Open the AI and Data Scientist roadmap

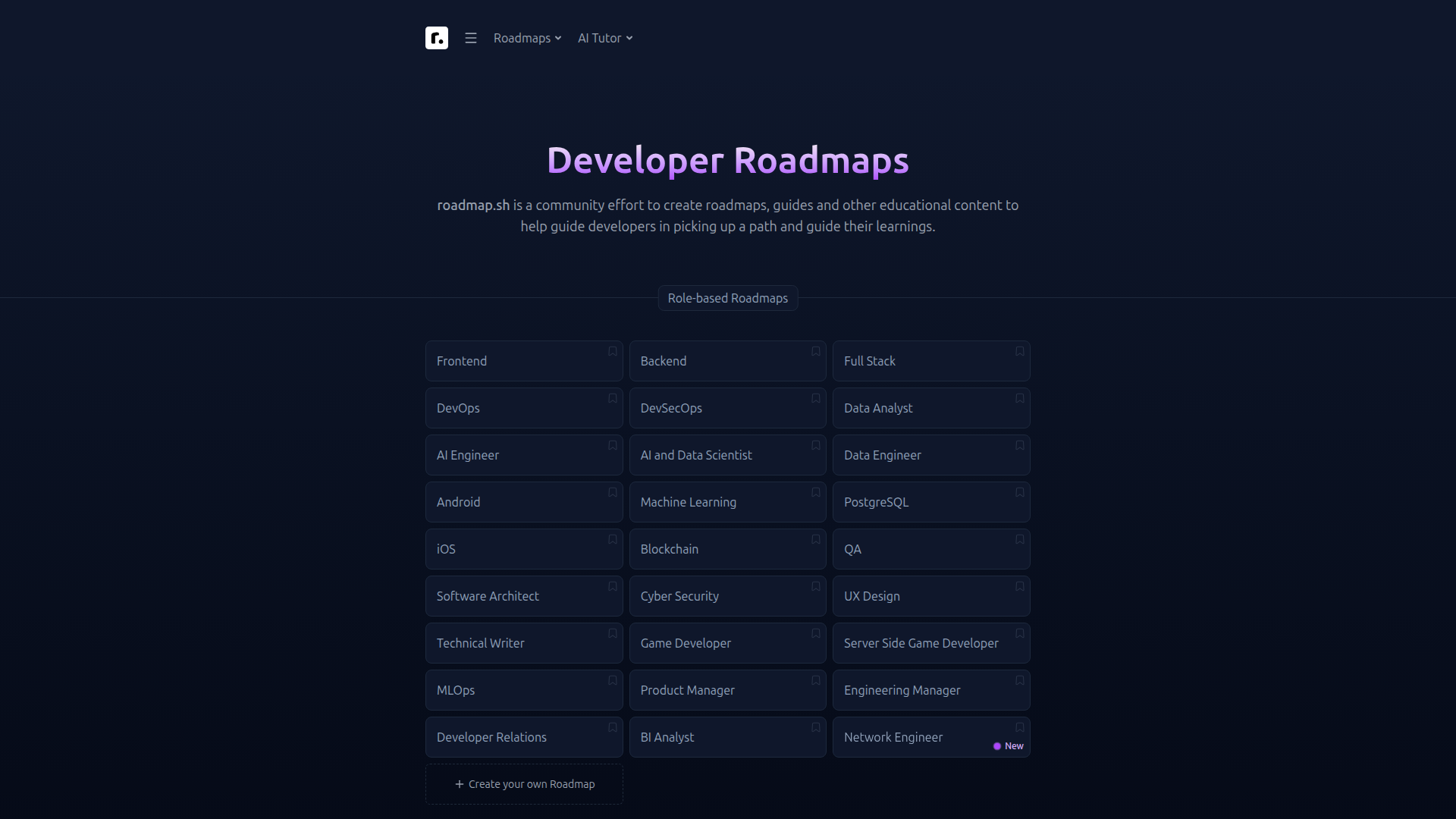click(x=728, y=455)
